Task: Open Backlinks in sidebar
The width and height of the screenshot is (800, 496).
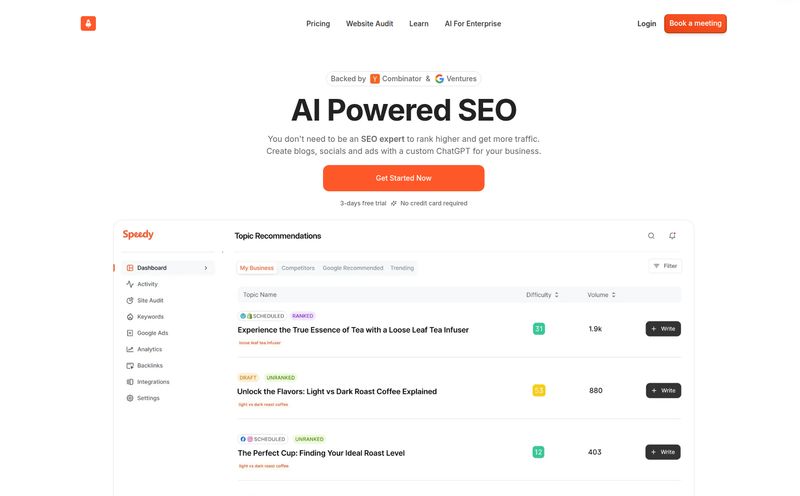Action: tap(144, 366)
